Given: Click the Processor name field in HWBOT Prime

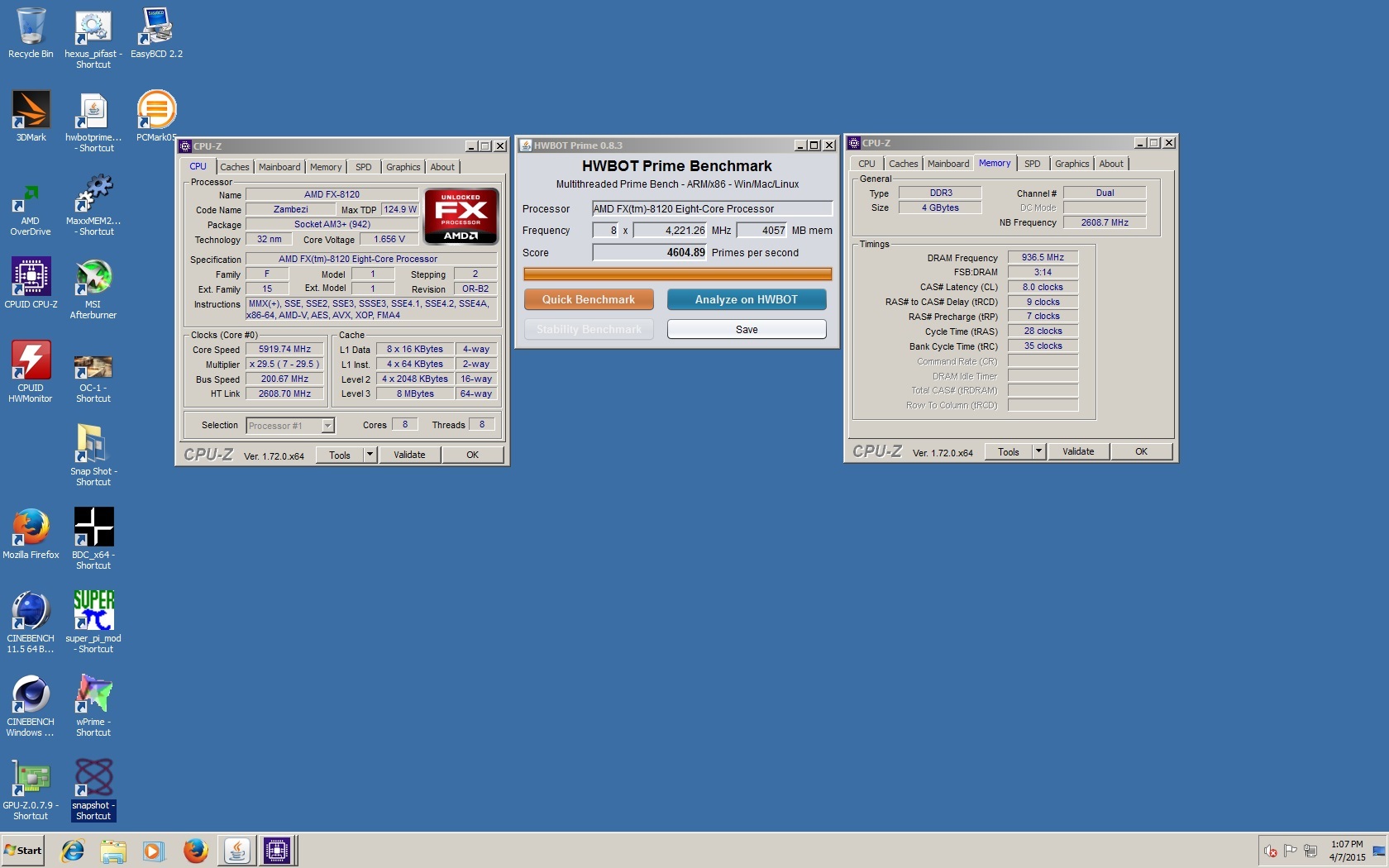Looking at the screenshot, I should tap(712, 209).
